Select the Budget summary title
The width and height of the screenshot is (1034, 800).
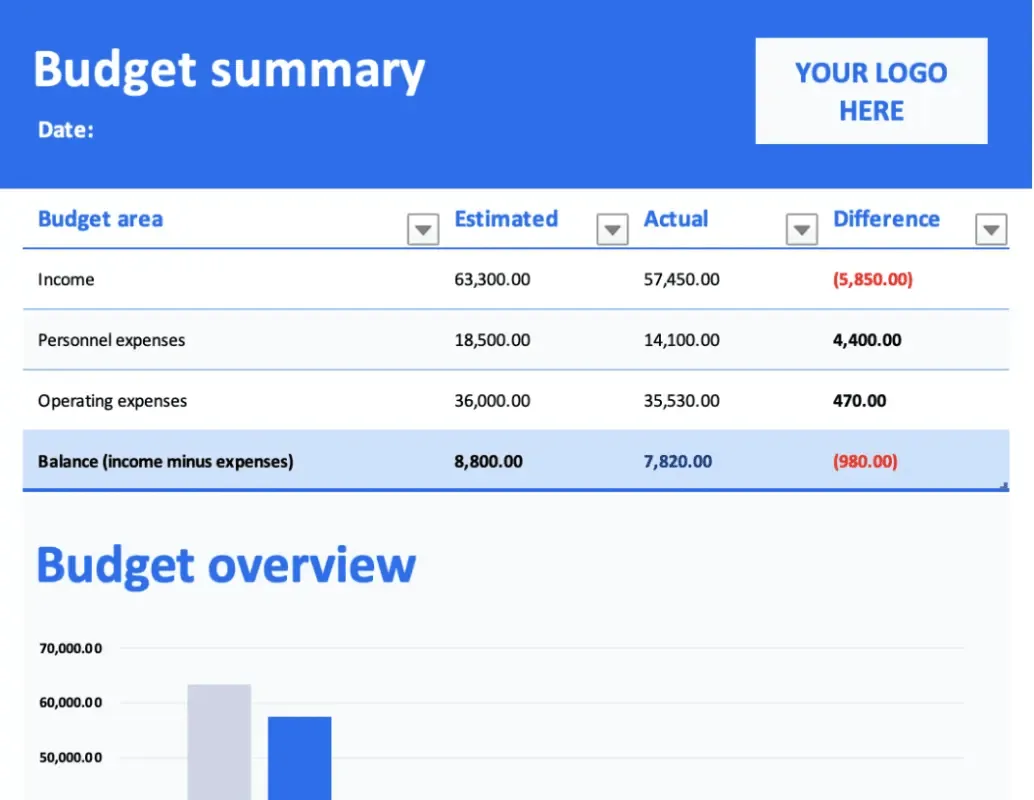click(x=229, y=71)
